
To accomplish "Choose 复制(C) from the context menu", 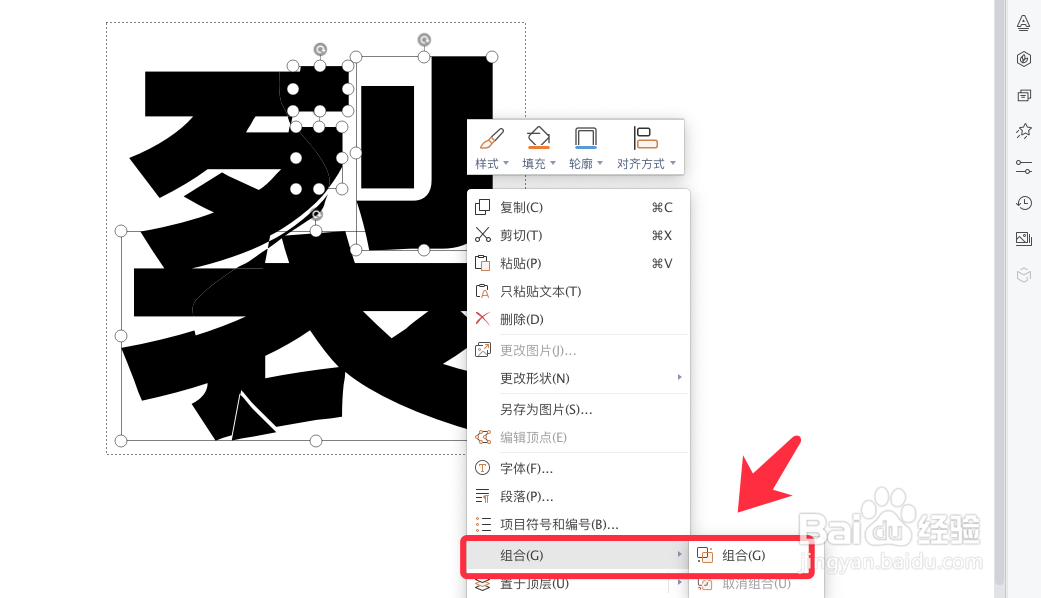I will pyautogui.click(x=578, y=208).
